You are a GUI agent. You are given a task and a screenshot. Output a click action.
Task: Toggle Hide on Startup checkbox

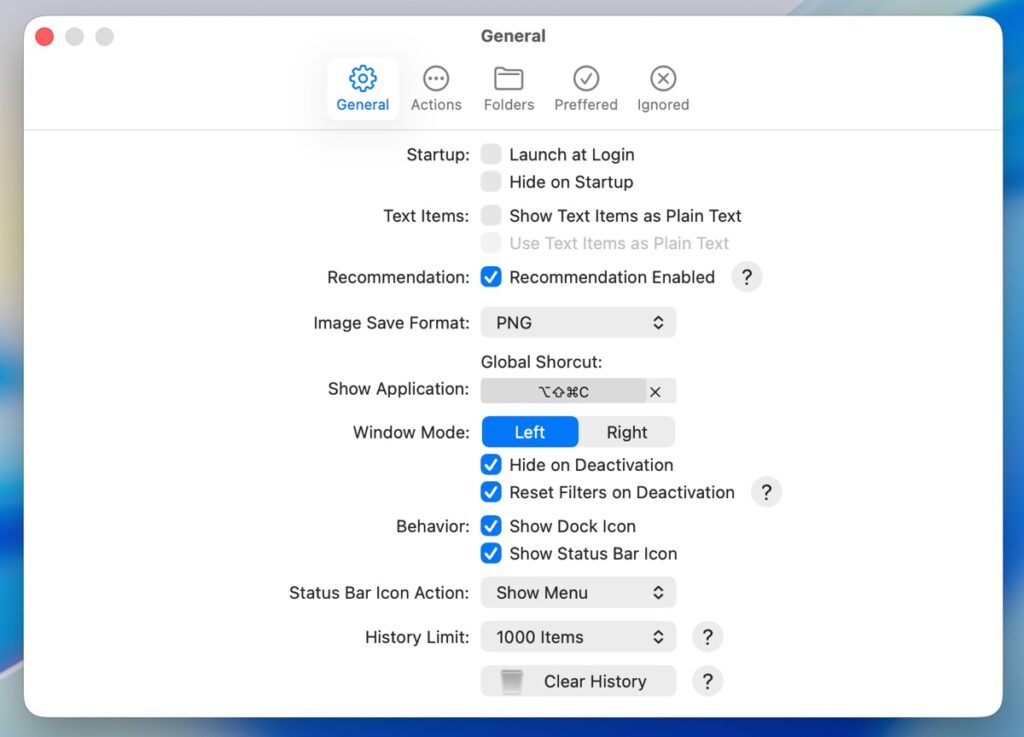[491, 182]
